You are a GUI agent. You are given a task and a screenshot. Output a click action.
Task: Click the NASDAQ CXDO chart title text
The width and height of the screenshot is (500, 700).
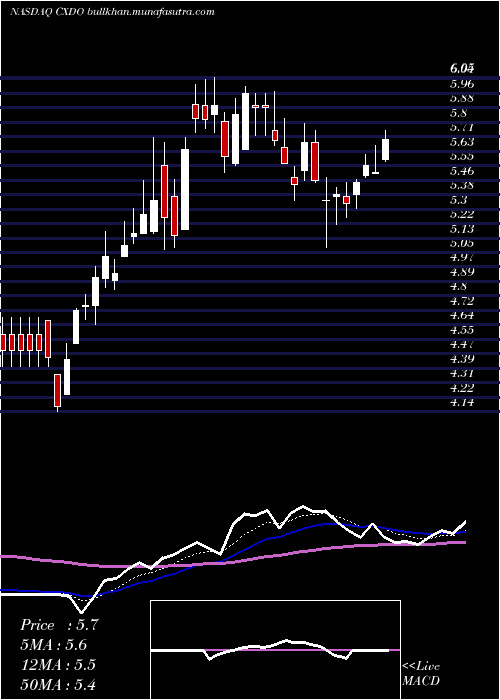point(112,12)
